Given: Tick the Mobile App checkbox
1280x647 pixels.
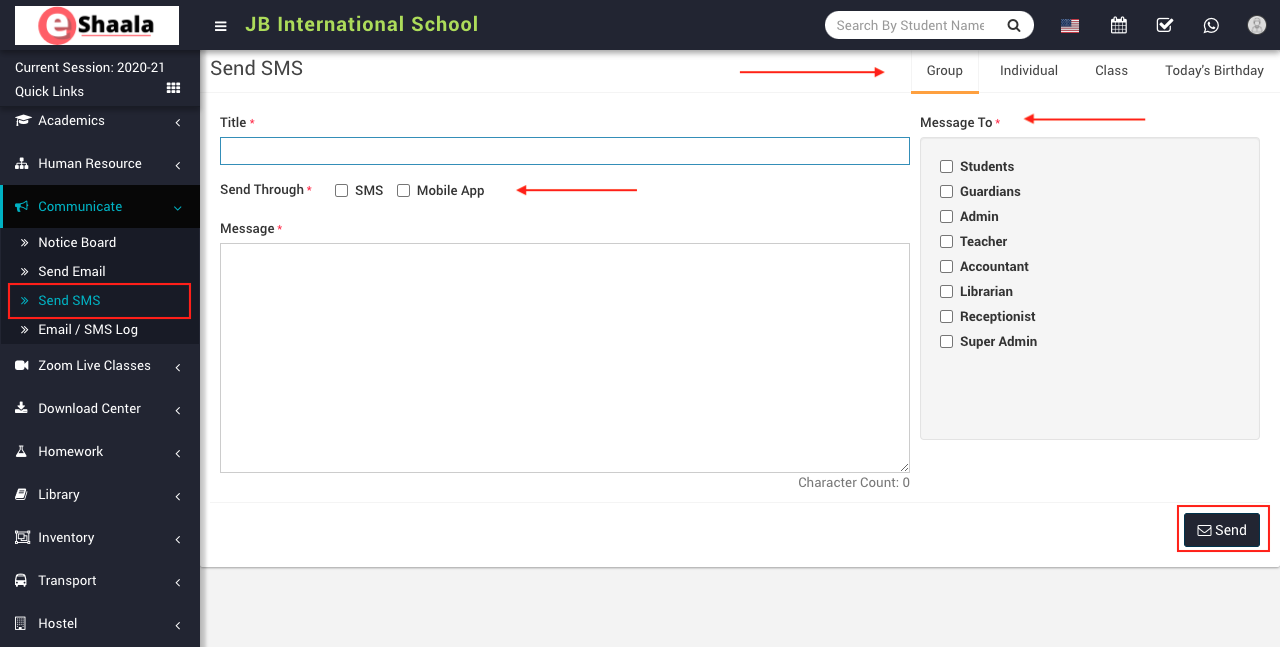Looking at the screenshot, I should [404, 191].
